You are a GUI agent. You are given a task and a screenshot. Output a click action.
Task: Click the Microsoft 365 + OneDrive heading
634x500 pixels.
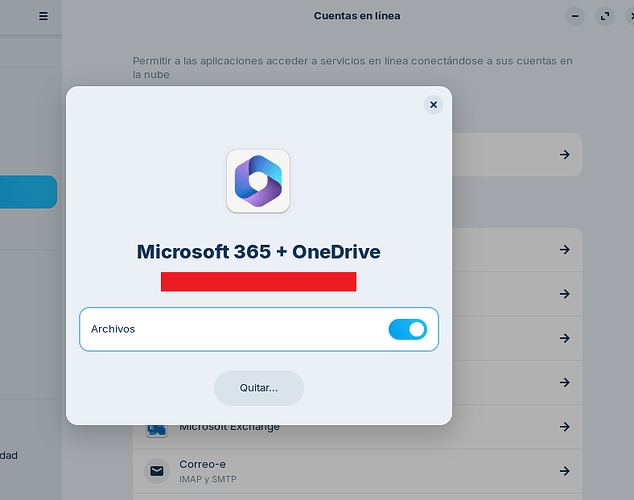pos(258,251)
